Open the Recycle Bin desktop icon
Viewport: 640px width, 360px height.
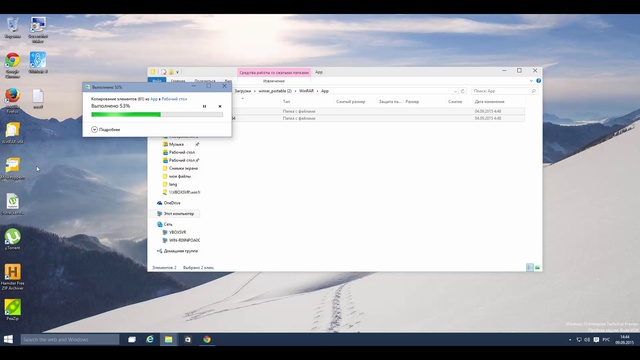pyautogui.click(x=13, y=28)
